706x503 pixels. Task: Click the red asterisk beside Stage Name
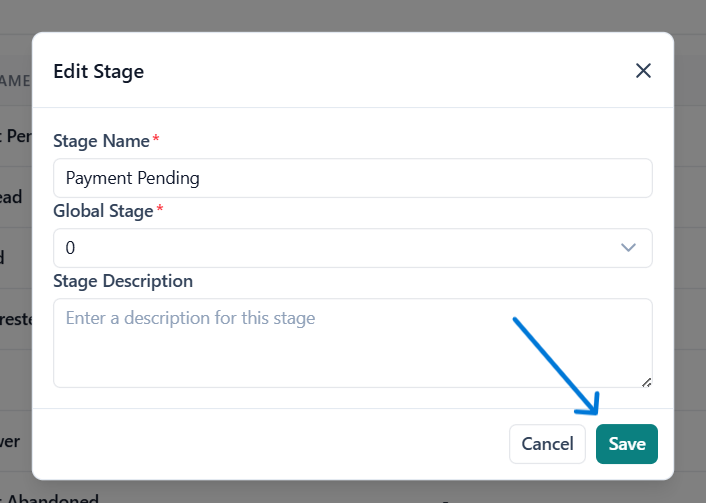[x=156, y=140]
